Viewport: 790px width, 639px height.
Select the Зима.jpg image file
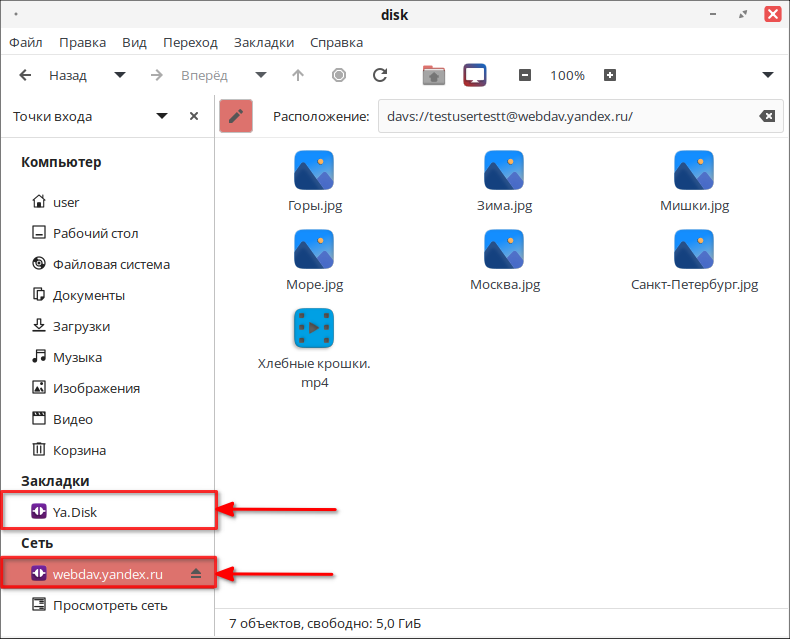pyautogui.click(x=504, y=181)
